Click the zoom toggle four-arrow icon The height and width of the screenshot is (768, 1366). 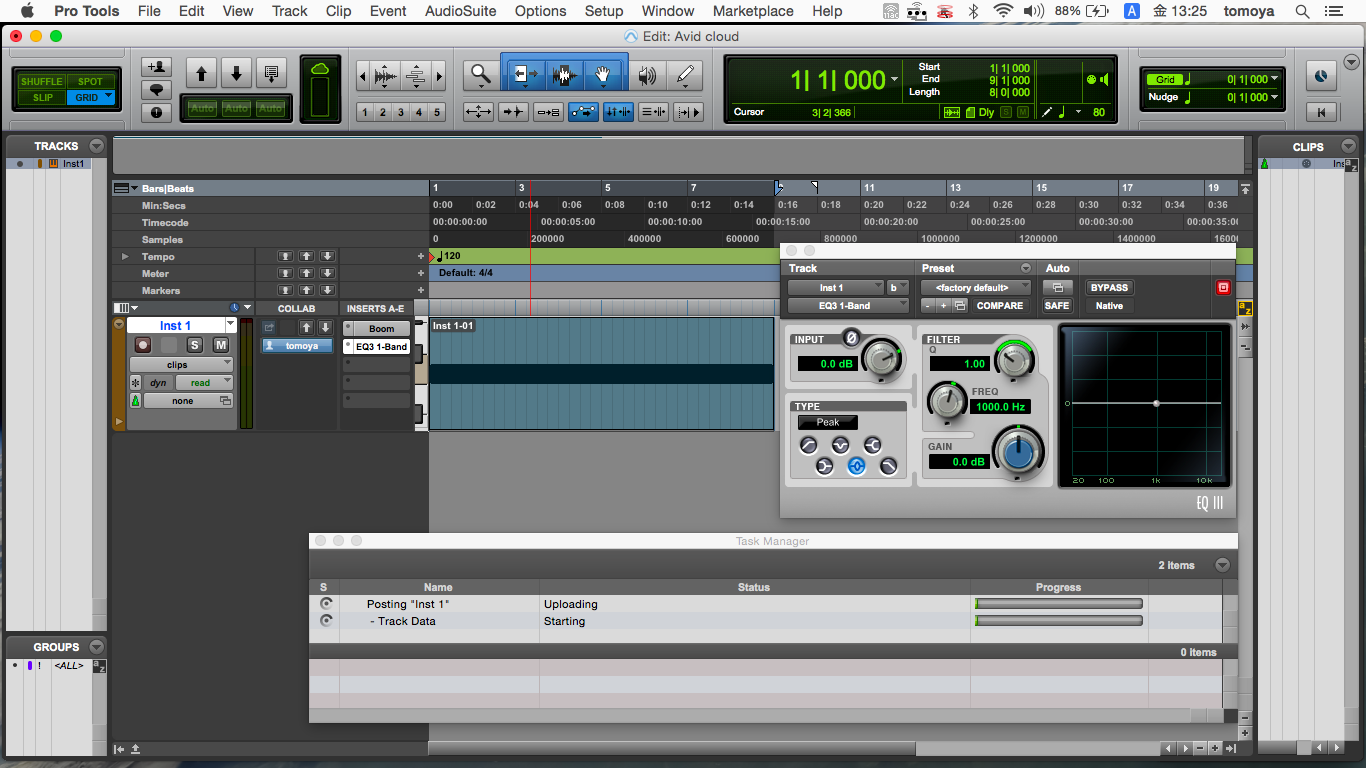[478, 112]
